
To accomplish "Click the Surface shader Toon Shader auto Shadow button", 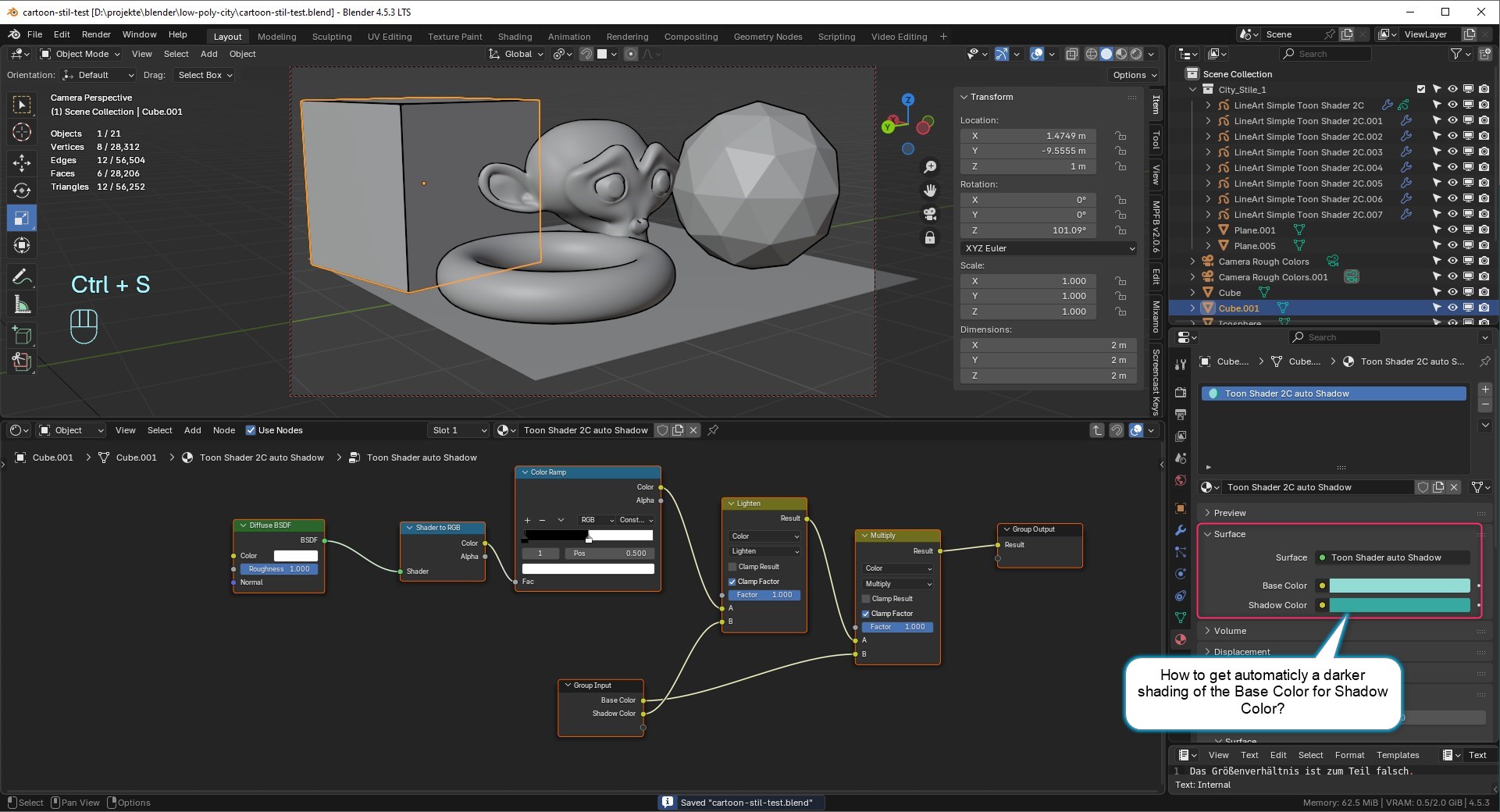I will pos(1393,557).
